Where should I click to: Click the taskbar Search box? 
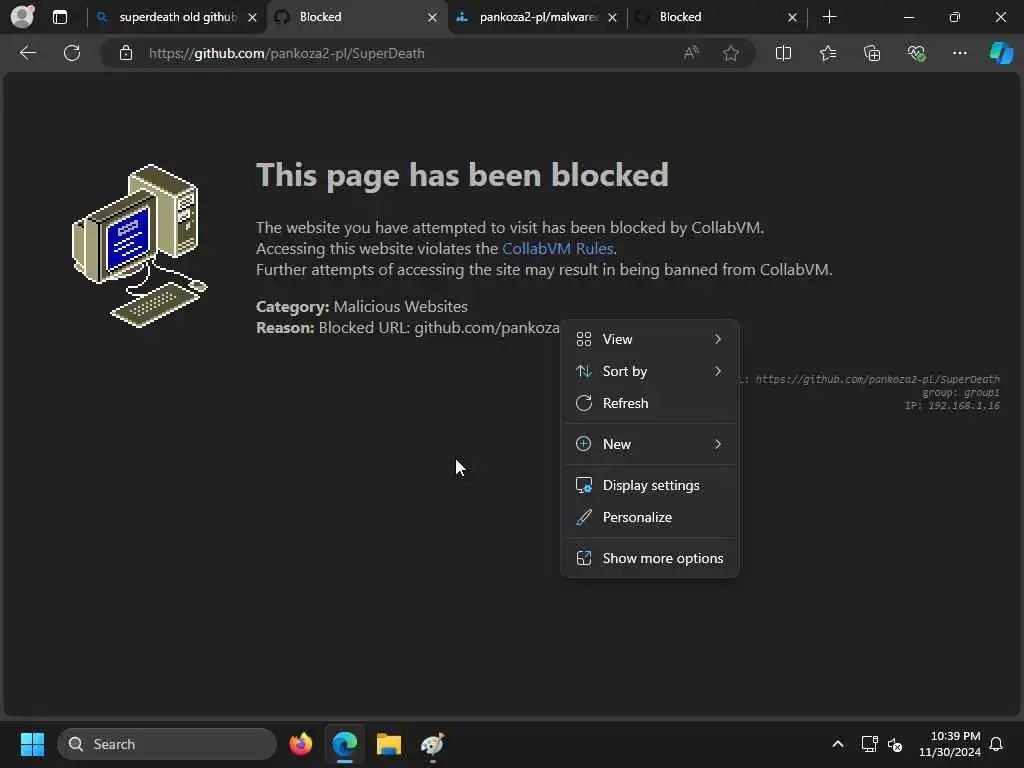pos(167,744)
